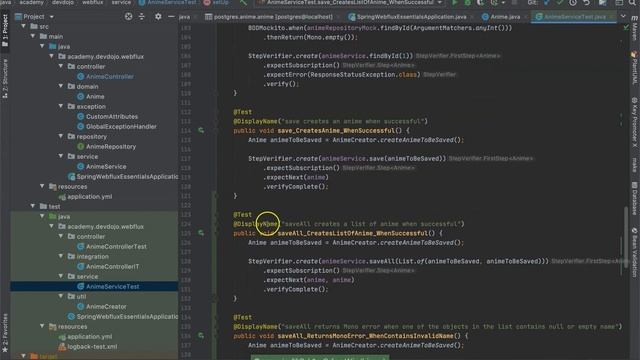The image size is (640, 360).
Task: Open AnimeControllerTest in tree
Action: 112,247
